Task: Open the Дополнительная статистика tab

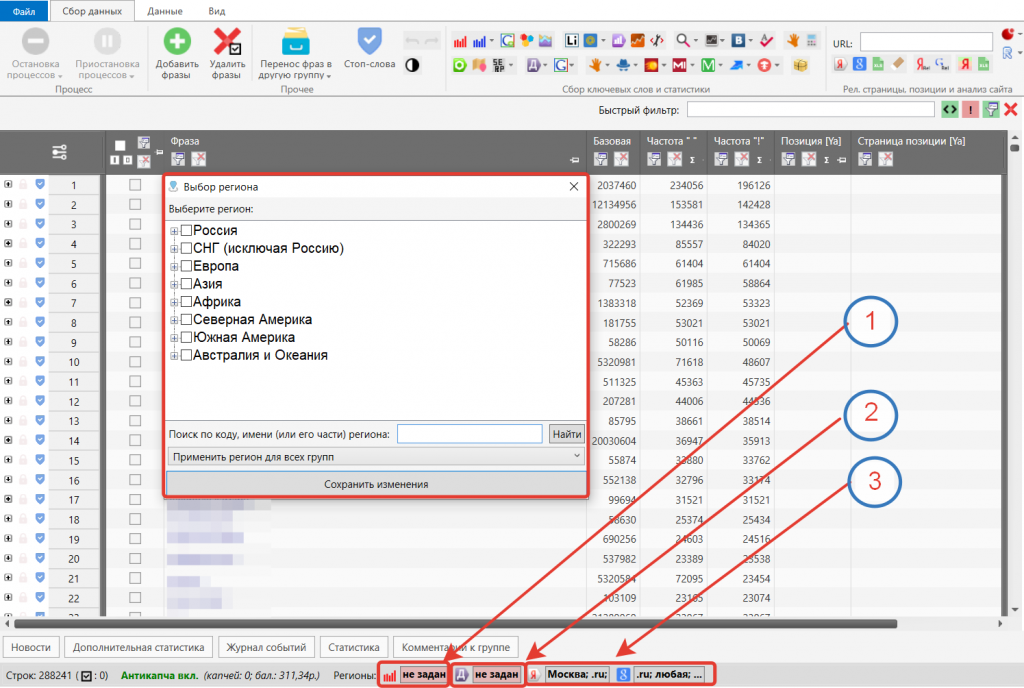Action: pos(138,647)
